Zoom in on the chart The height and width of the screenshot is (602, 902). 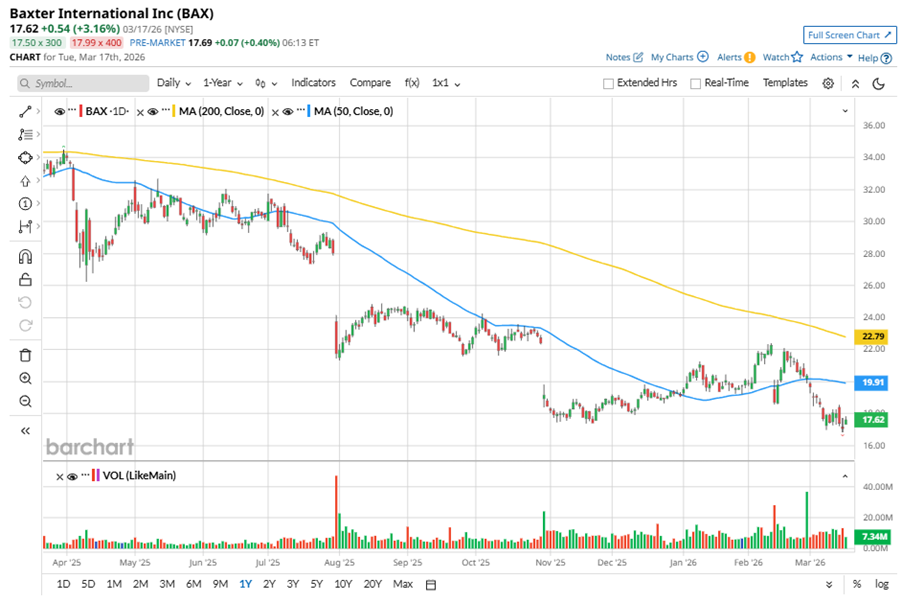25,378
